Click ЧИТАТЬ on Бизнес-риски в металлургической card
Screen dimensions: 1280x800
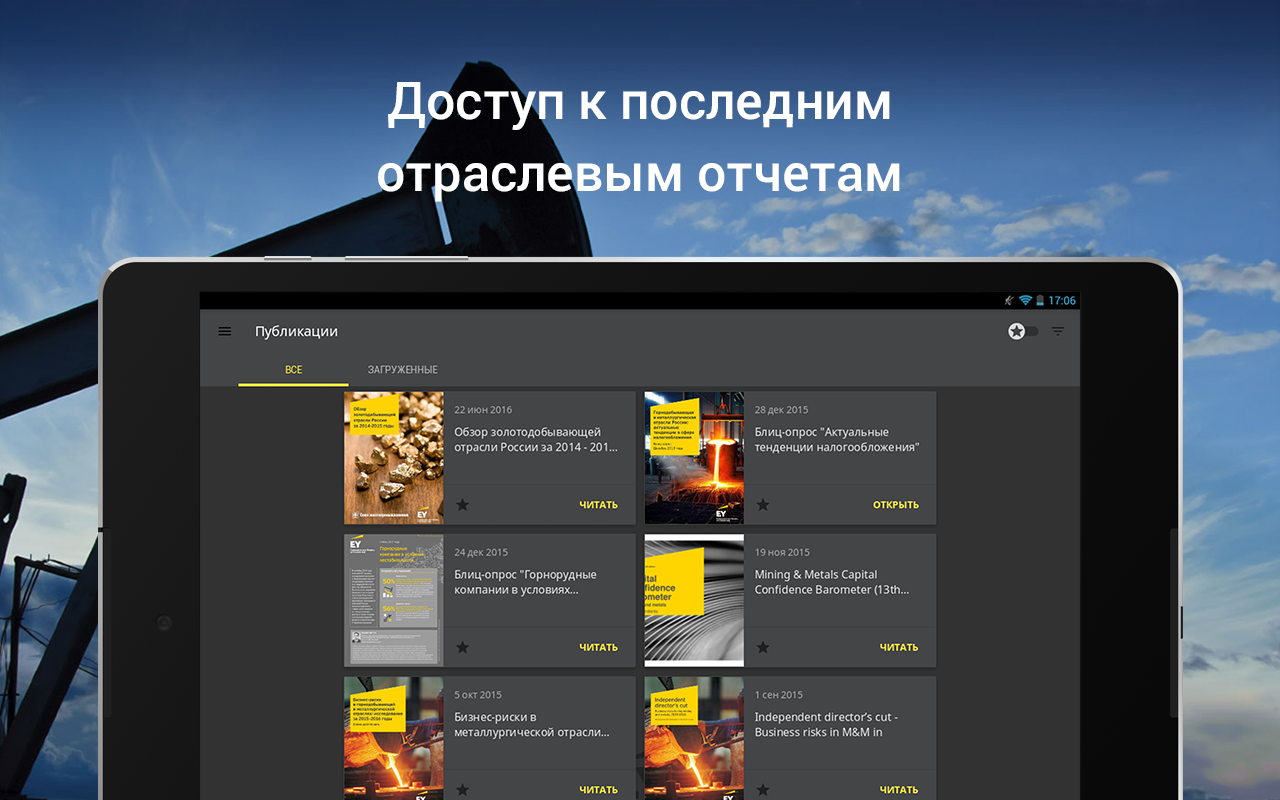pos(598,790)
